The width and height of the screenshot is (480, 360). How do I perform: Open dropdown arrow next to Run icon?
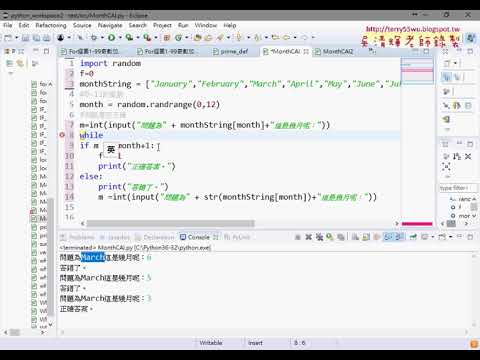tap(120, 38)
